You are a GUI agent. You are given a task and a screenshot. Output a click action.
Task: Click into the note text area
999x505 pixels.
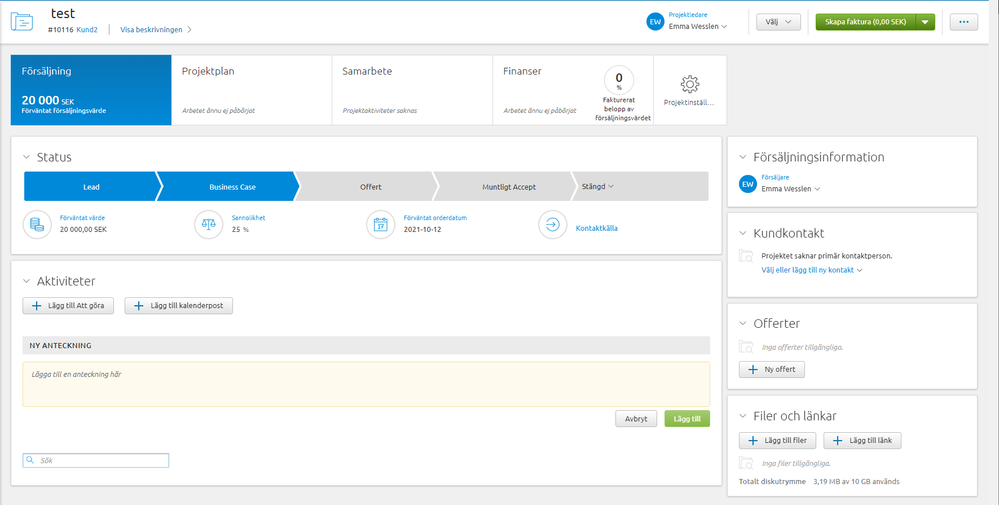pos(366,384)
